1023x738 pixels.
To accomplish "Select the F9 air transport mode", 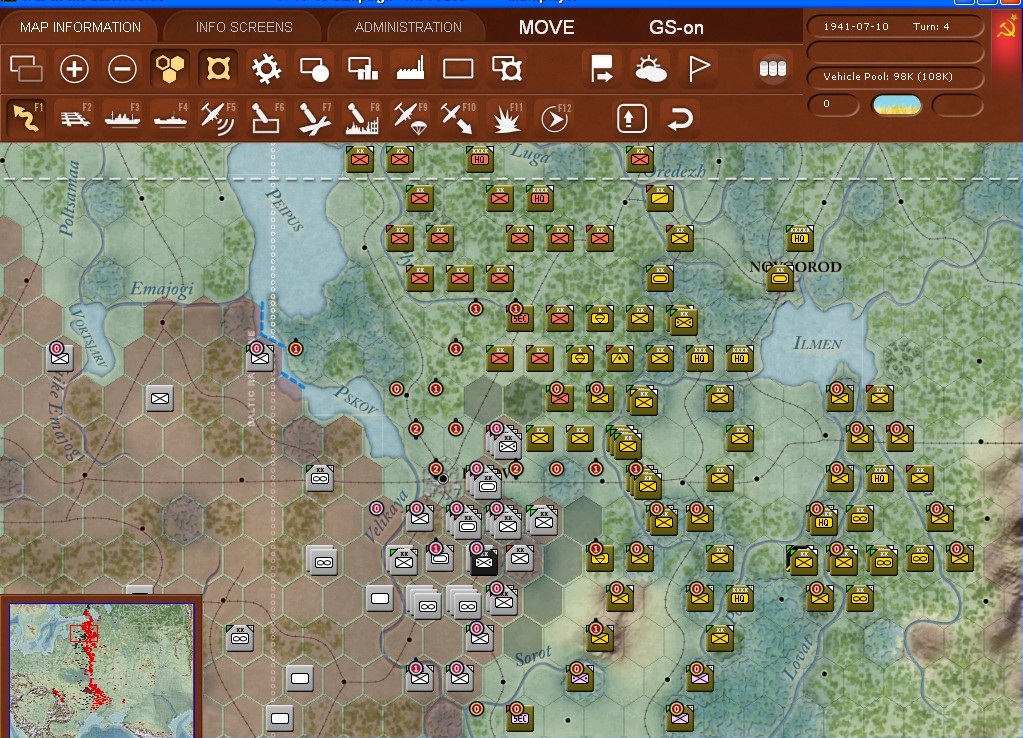I will tap(410, 118).
